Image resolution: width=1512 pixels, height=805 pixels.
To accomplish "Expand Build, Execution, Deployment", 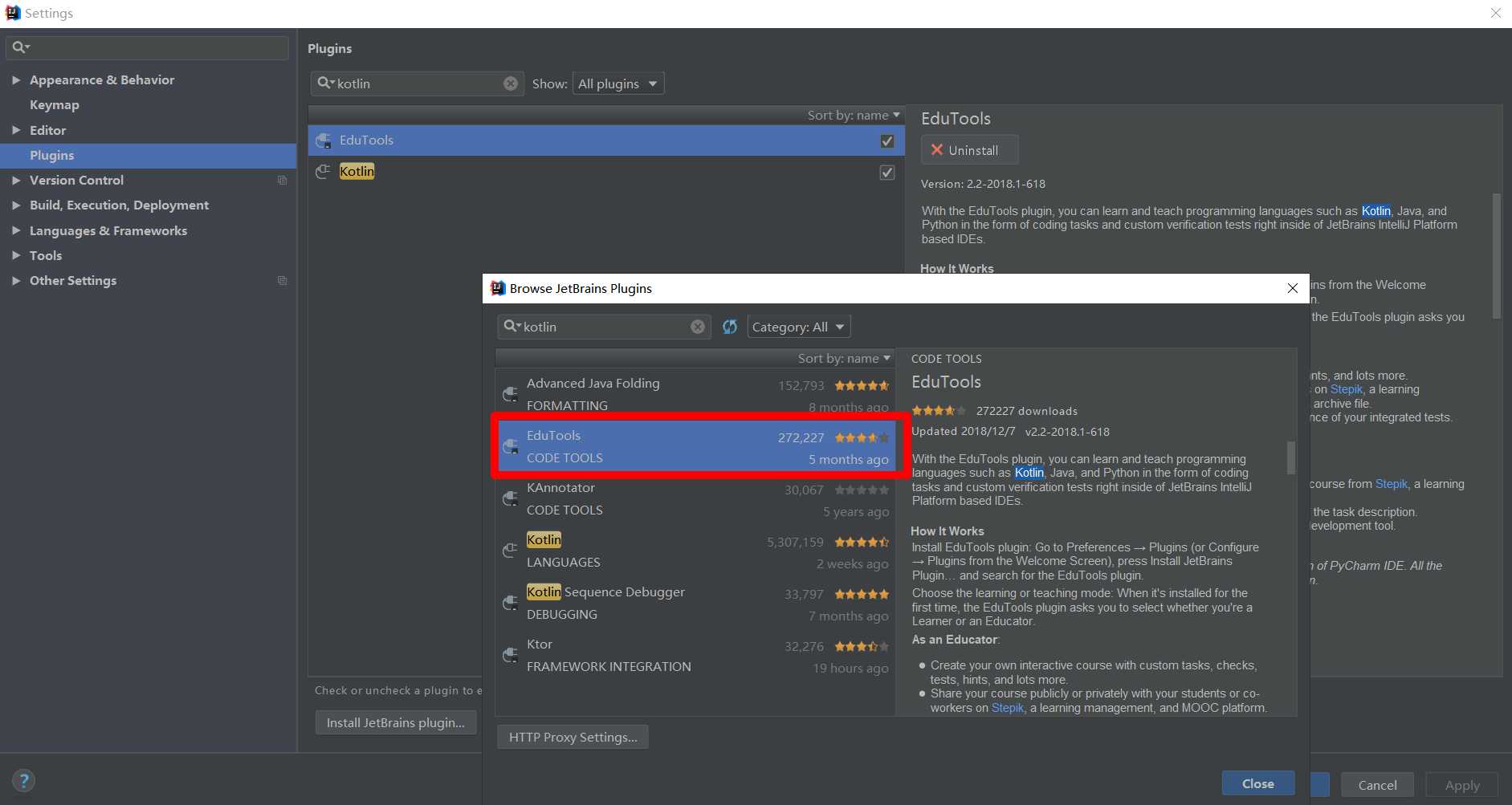I will pos(16,205).
